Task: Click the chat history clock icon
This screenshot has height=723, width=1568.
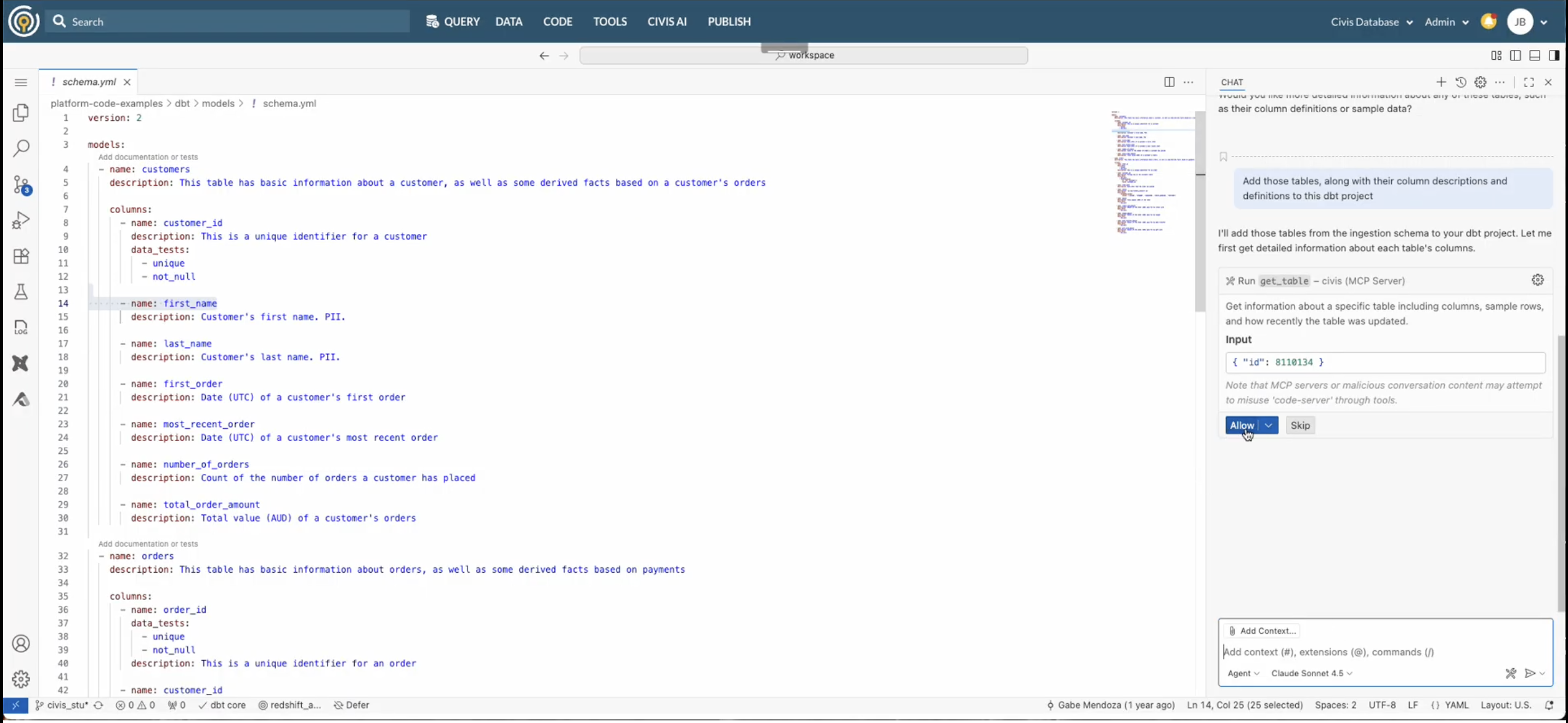Action: pyautogui.click(x=1461, y=82)
